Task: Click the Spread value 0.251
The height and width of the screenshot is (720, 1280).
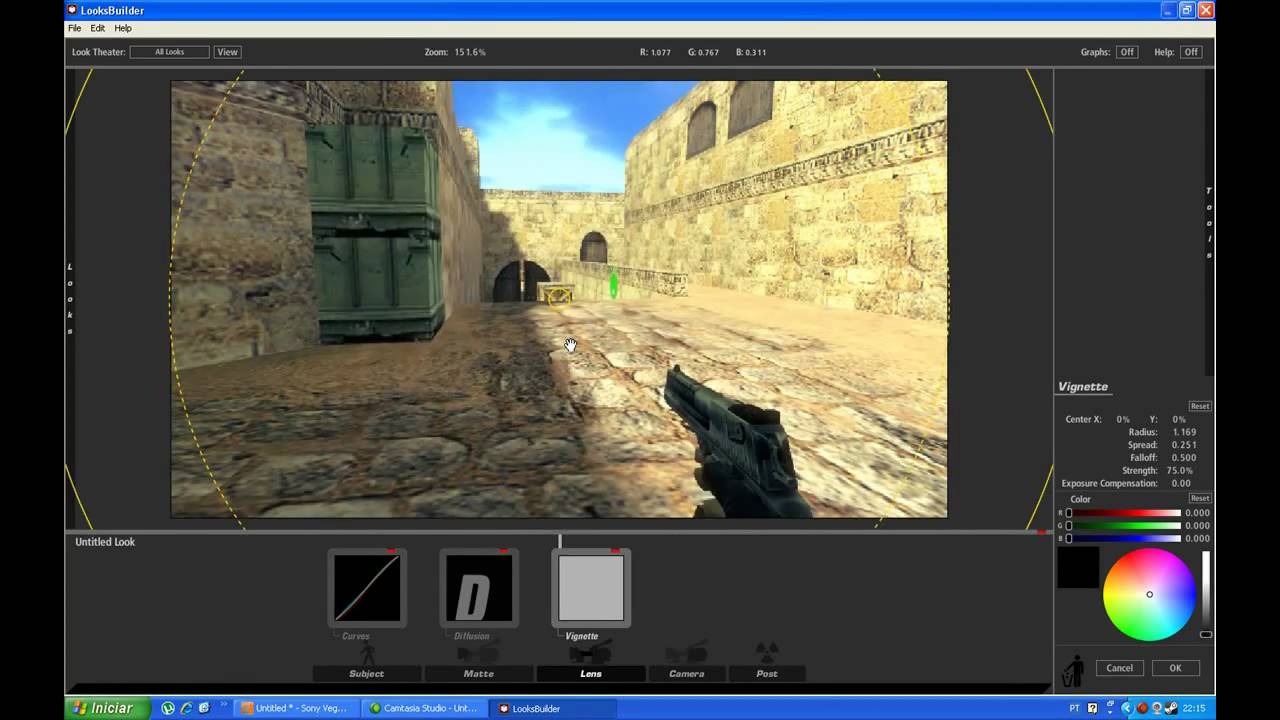Action: point(1184,445)
